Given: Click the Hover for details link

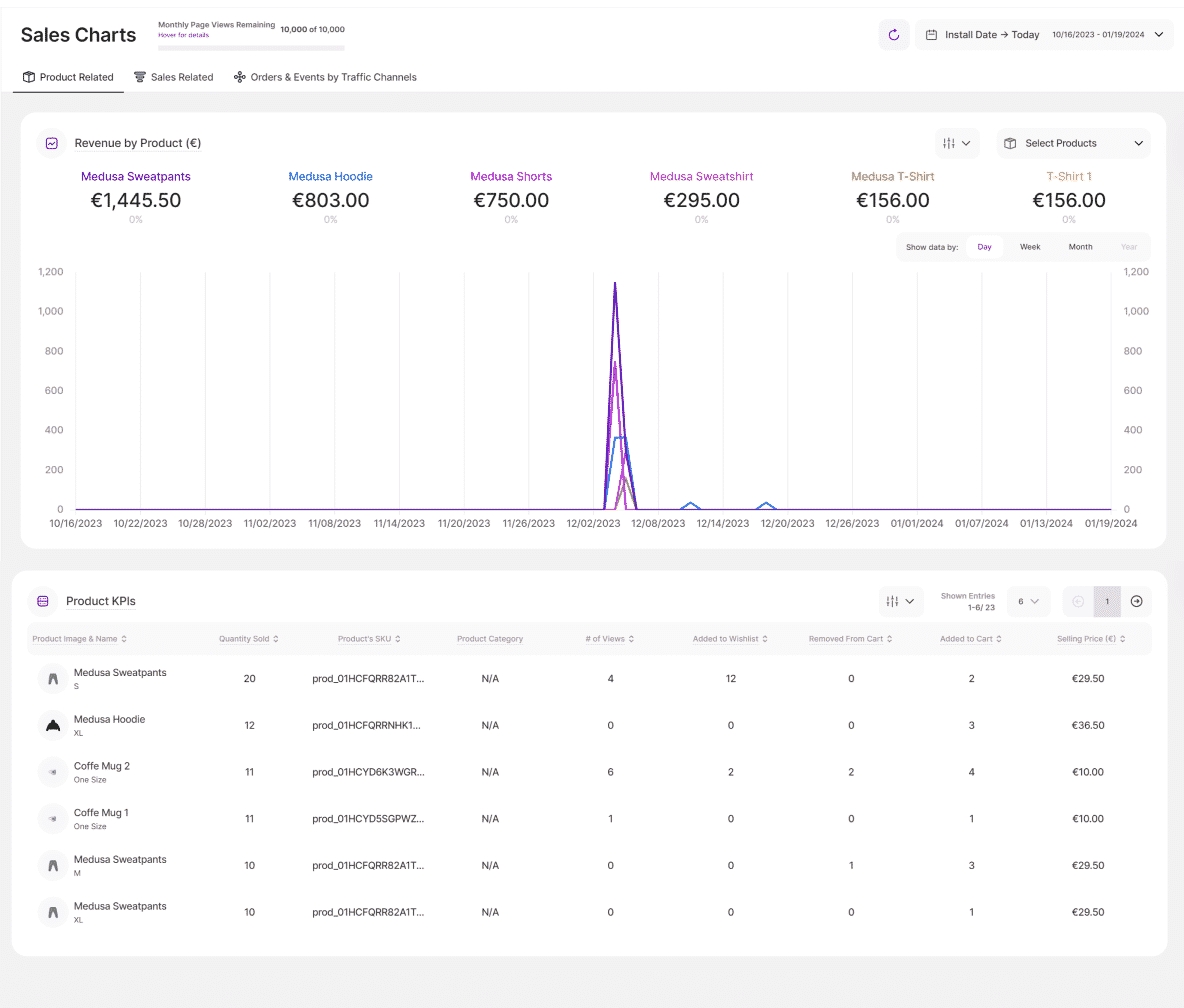Looking at the screenshot, I should tap(183, 35).
